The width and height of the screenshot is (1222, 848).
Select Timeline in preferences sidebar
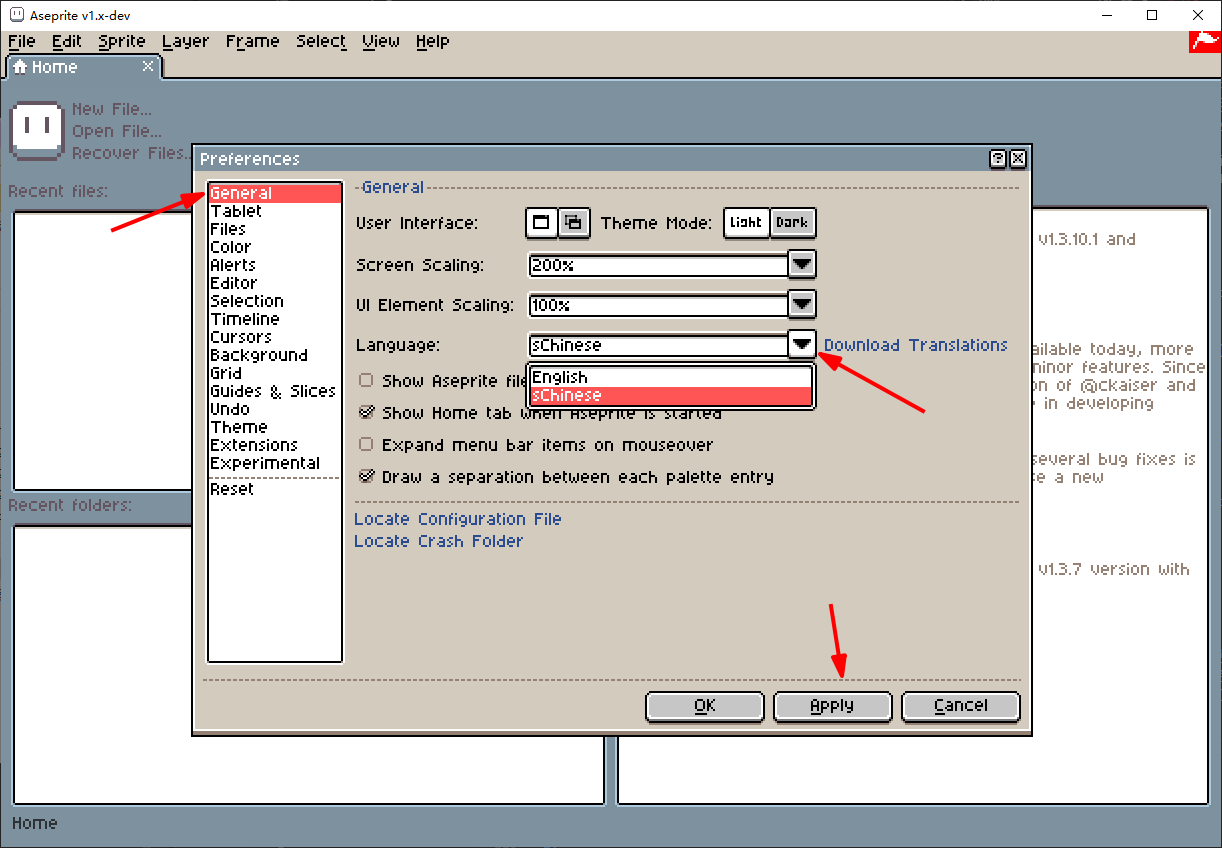pos(275,319)
